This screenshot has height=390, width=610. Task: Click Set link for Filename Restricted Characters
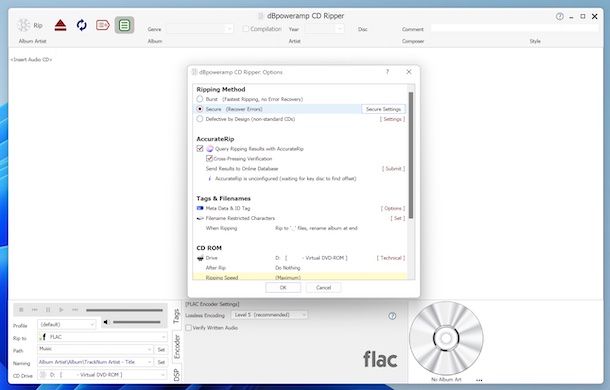click(x=398, y=218)
